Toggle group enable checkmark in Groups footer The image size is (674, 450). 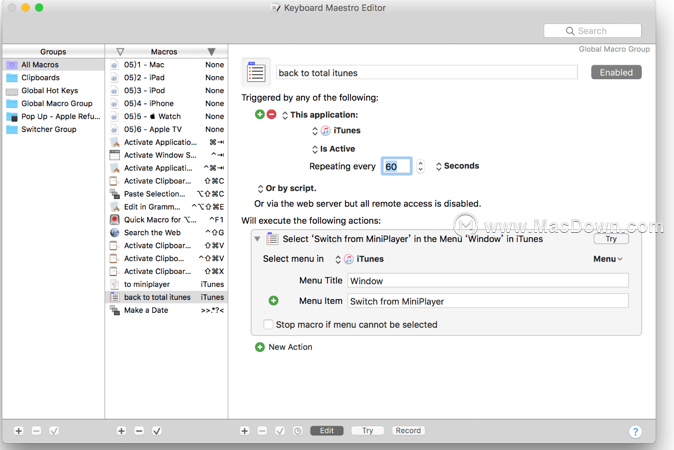point(54,431)
